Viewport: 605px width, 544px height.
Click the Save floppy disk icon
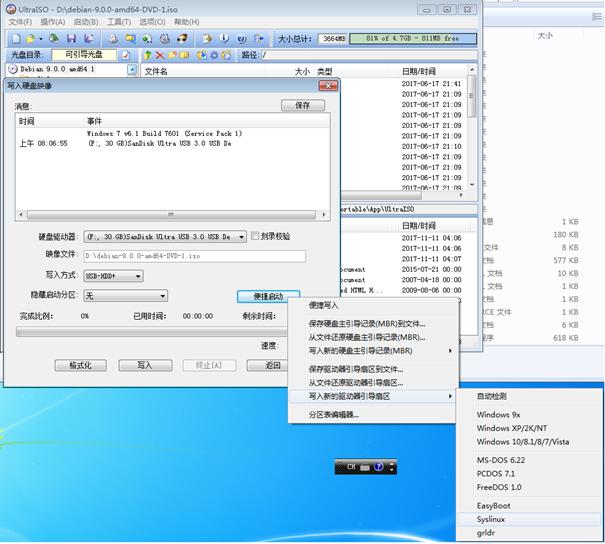click(x=71, y=39)
